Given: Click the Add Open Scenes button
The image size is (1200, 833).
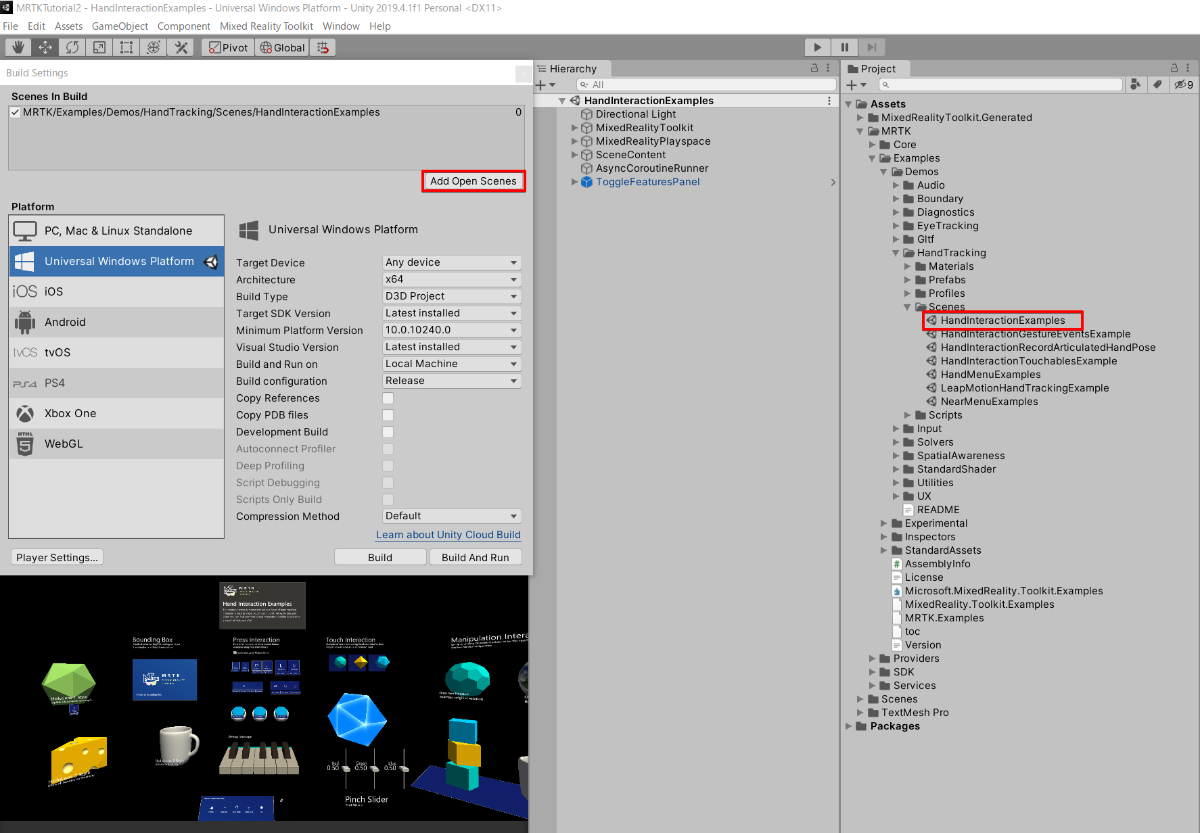Looking at the screenshot, I should [x=473, y=181].
